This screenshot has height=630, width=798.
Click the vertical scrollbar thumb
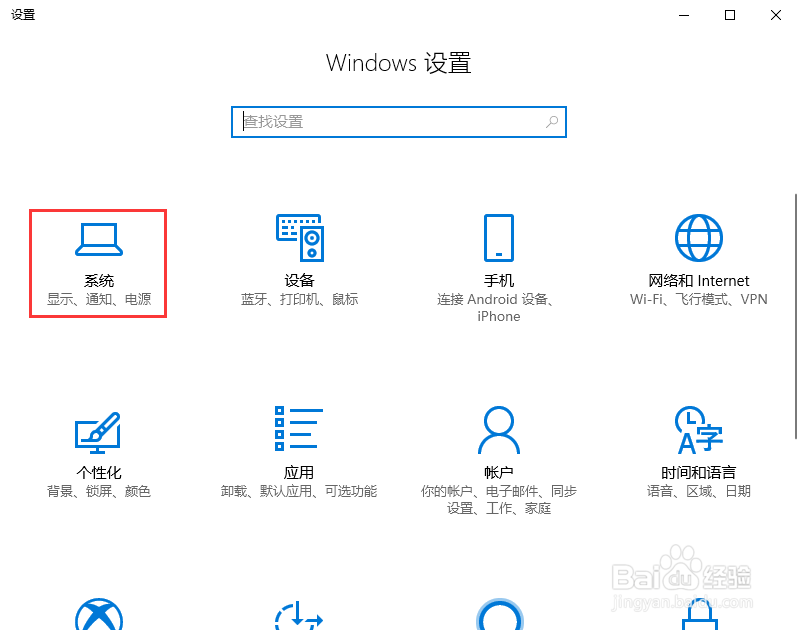796,316
